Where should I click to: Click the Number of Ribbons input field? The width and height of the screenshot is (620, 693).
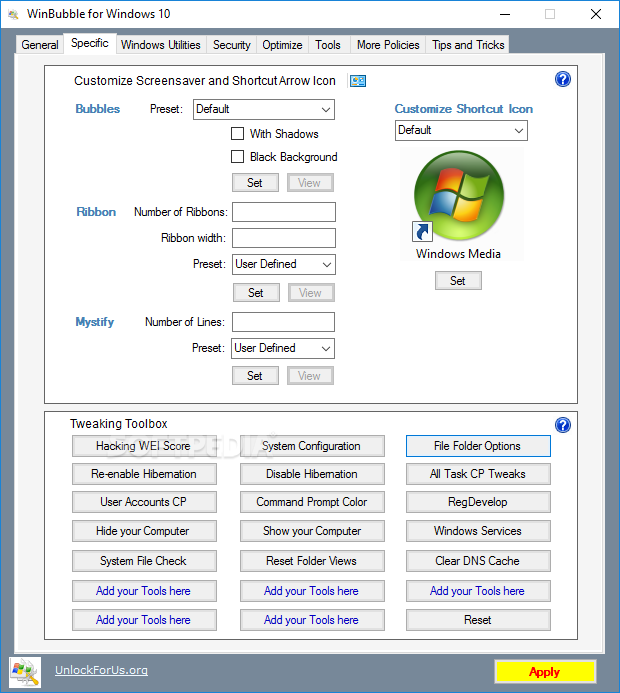(284, 212)
